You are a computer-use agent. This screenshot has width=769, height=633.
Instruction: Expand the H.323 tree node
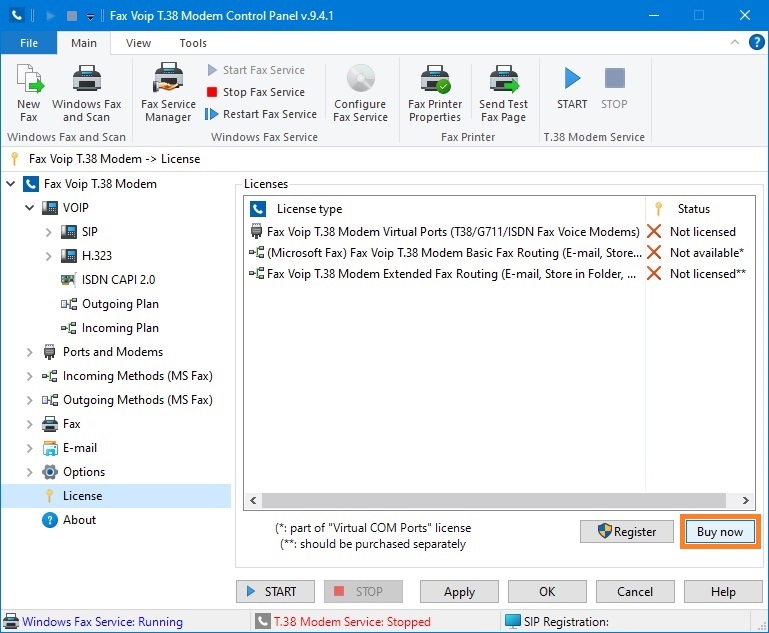49,256
